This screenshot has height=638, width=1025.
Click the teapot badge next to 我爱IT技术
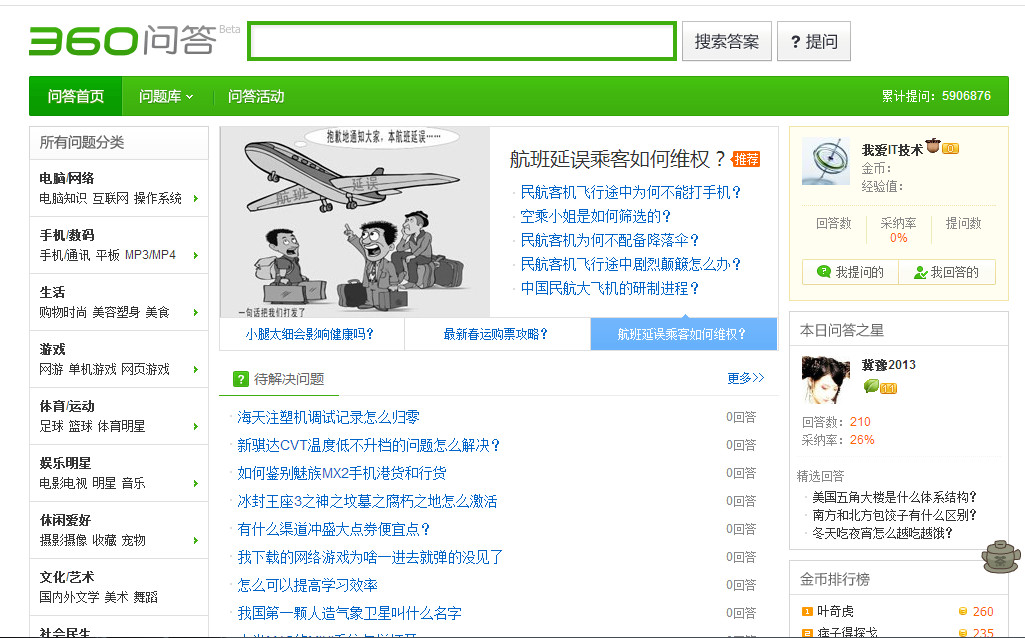(932, 146)
